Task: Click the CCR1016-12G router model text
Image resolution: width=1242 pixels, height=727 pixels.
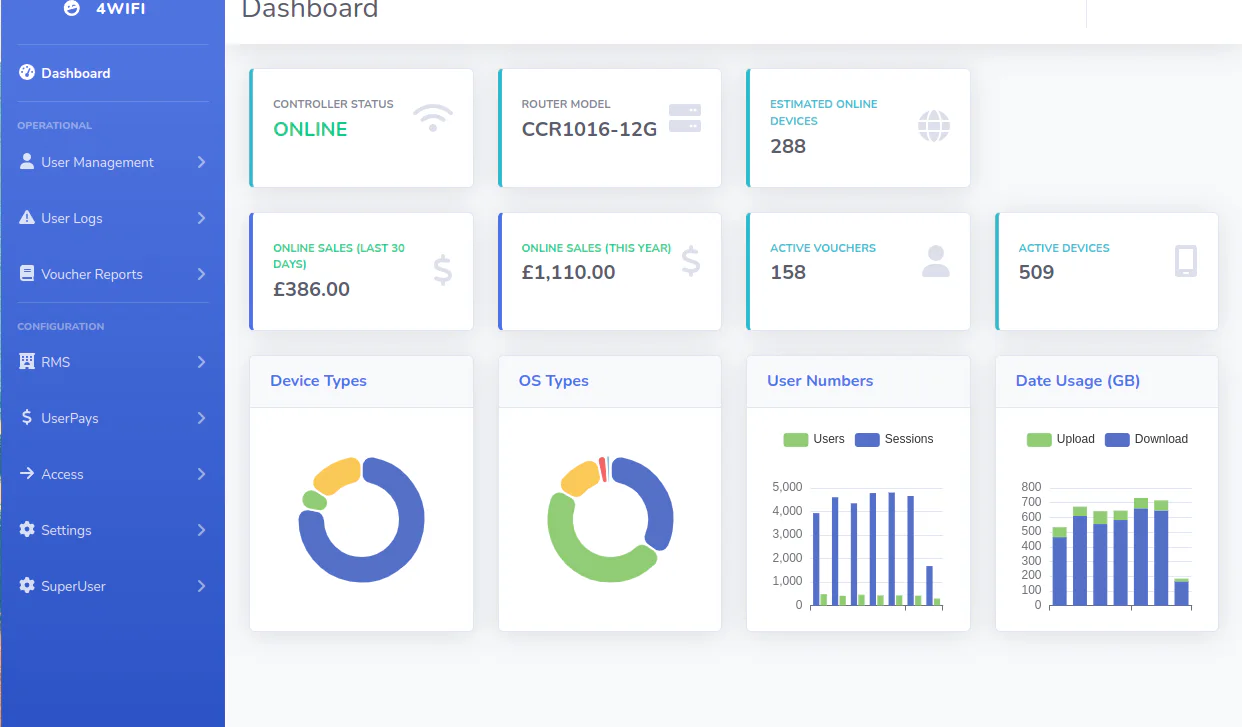Action: point(589,129)
